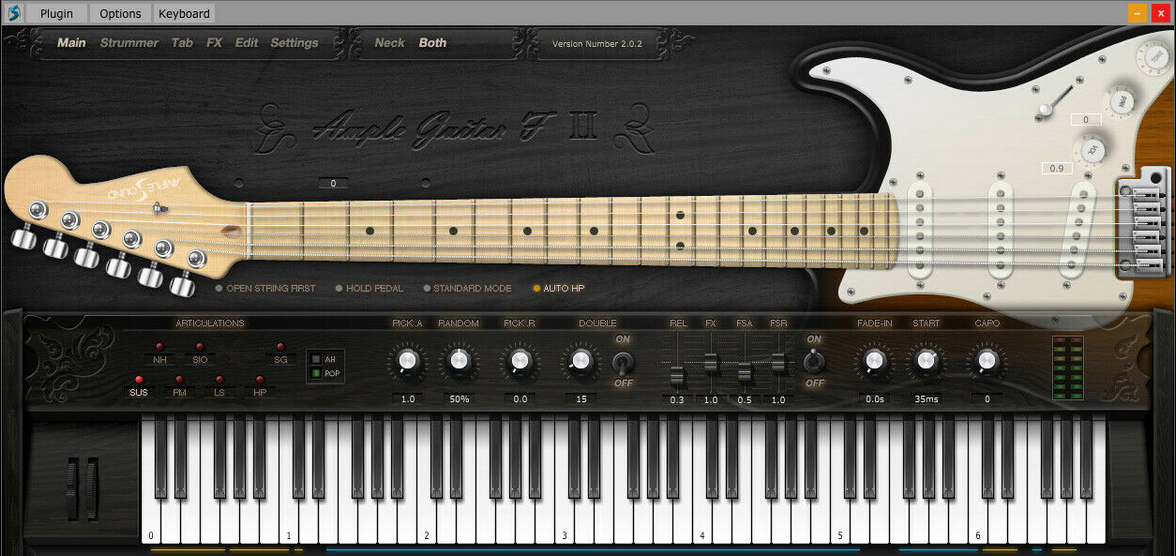Image resolution: width=1176 pixels, height=556 pixels.
Task: Toggle Open String First option
Action: pyautogui.click(x=266, y=288)
